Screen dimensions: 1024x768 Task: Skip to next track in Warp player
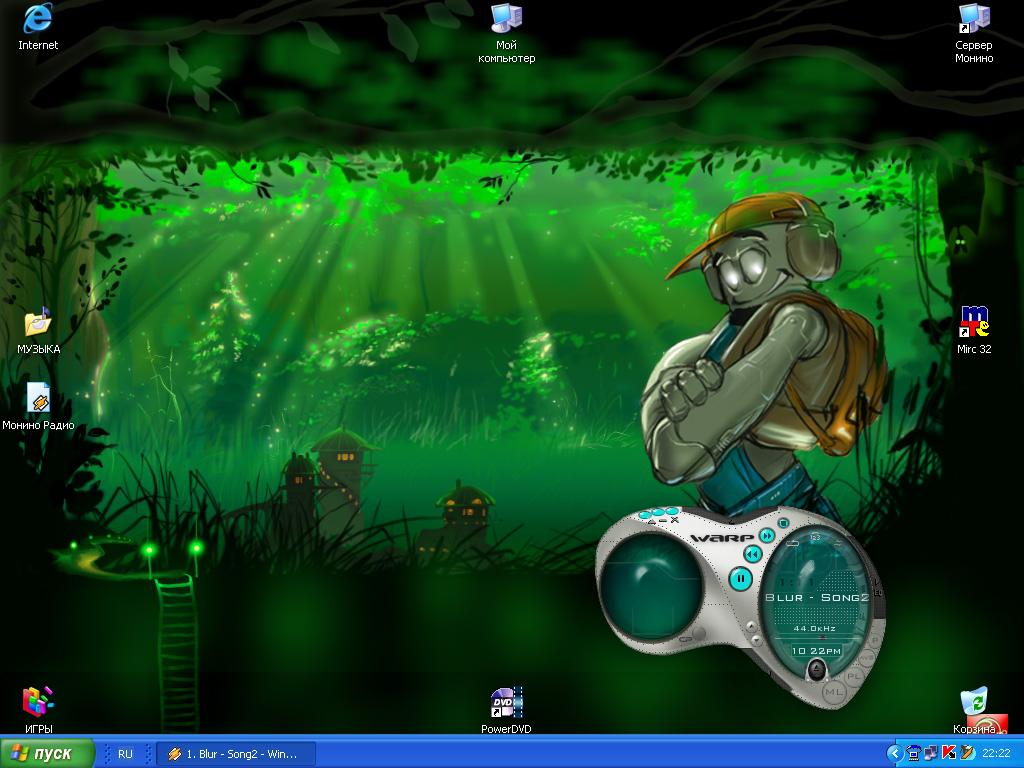click(x=767, y=536)
